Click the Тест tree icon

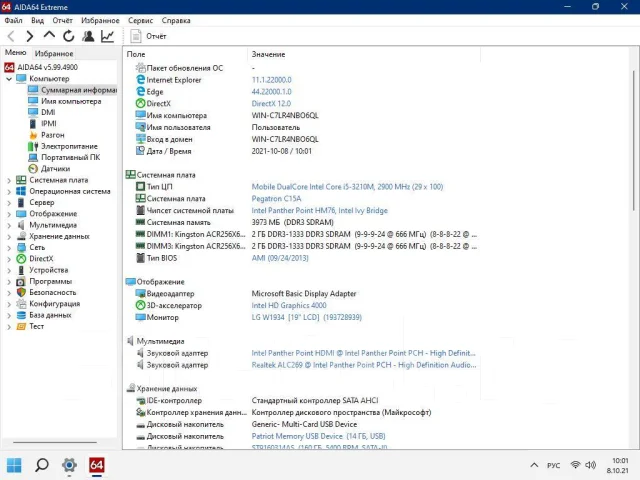tap(21, 327)
